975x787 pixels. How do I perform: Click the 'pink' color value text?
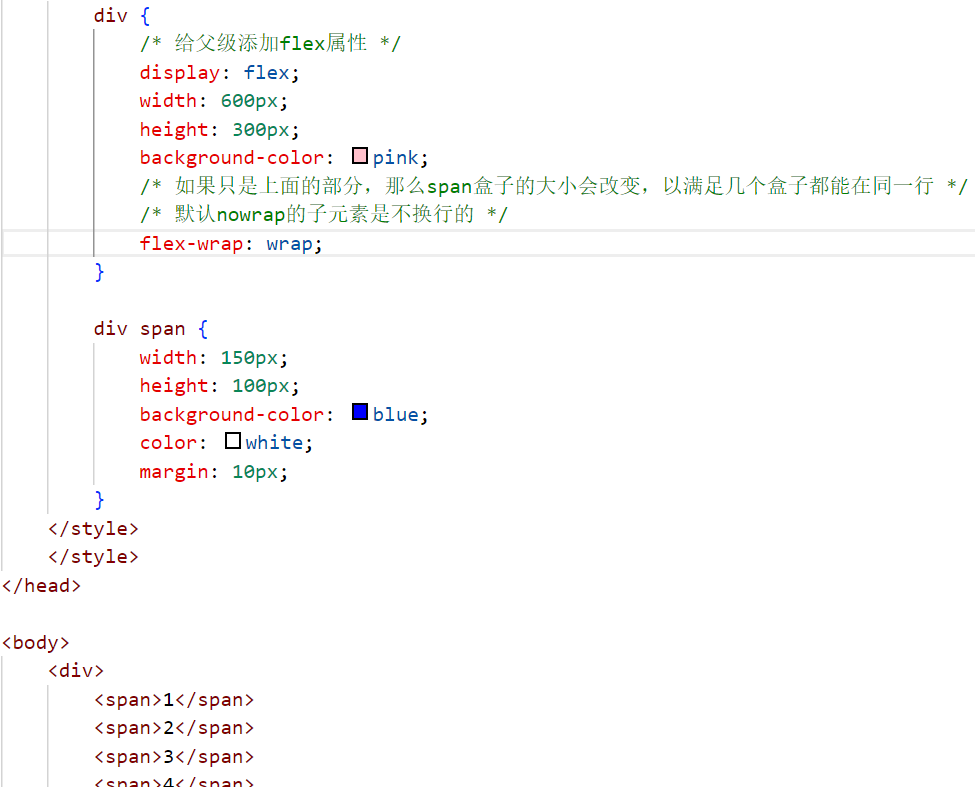(x=395, y=158)
